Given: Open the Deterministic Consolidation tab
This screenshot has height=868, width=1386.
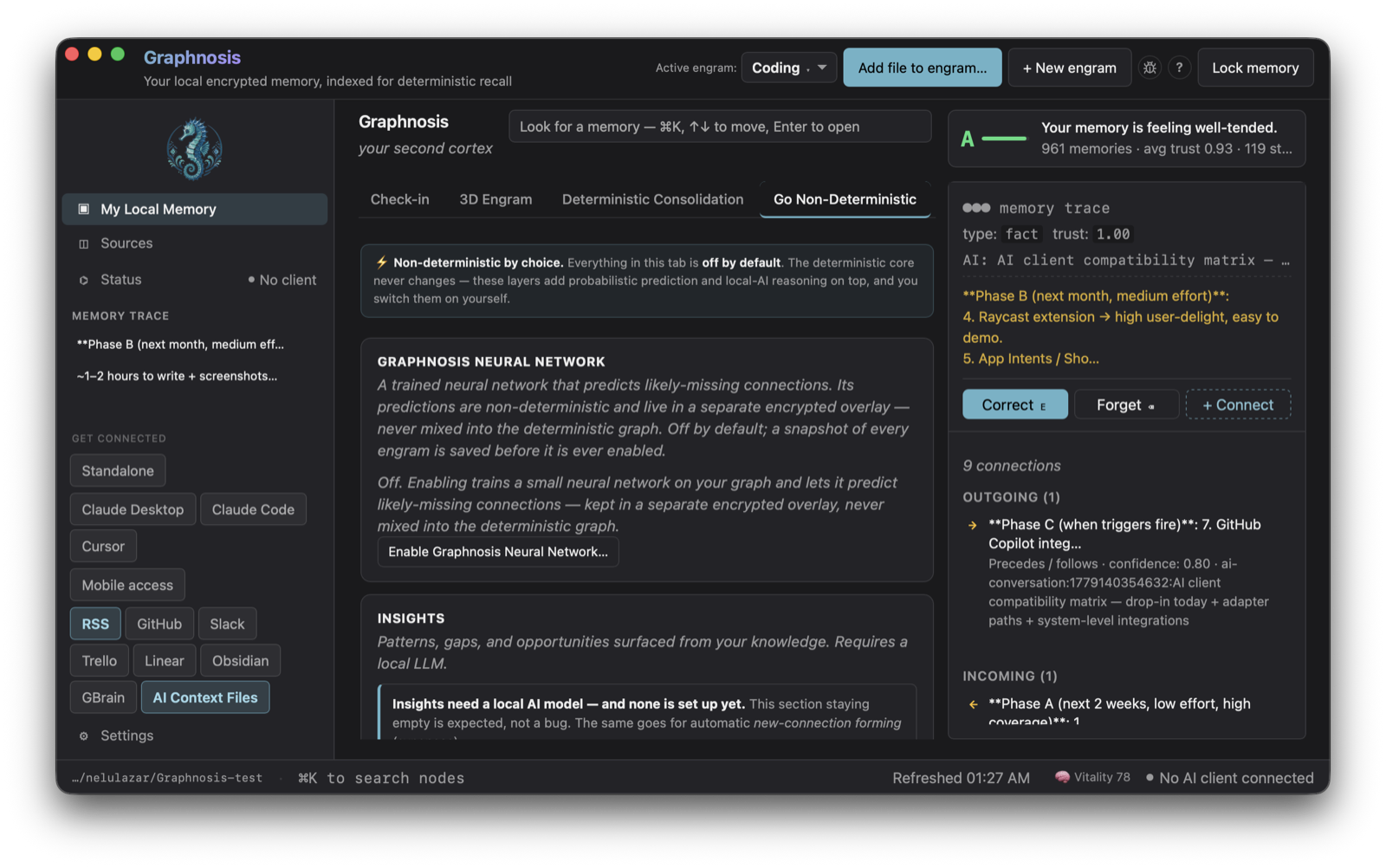Looking at the screenshot, I should [x=652, y=199].
